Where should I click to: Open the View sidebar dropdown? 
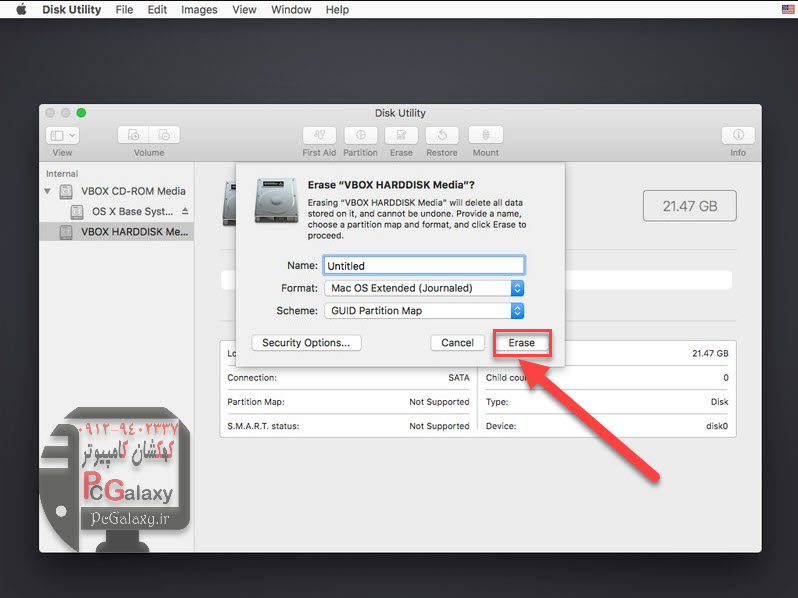click(x=62, y=135)
